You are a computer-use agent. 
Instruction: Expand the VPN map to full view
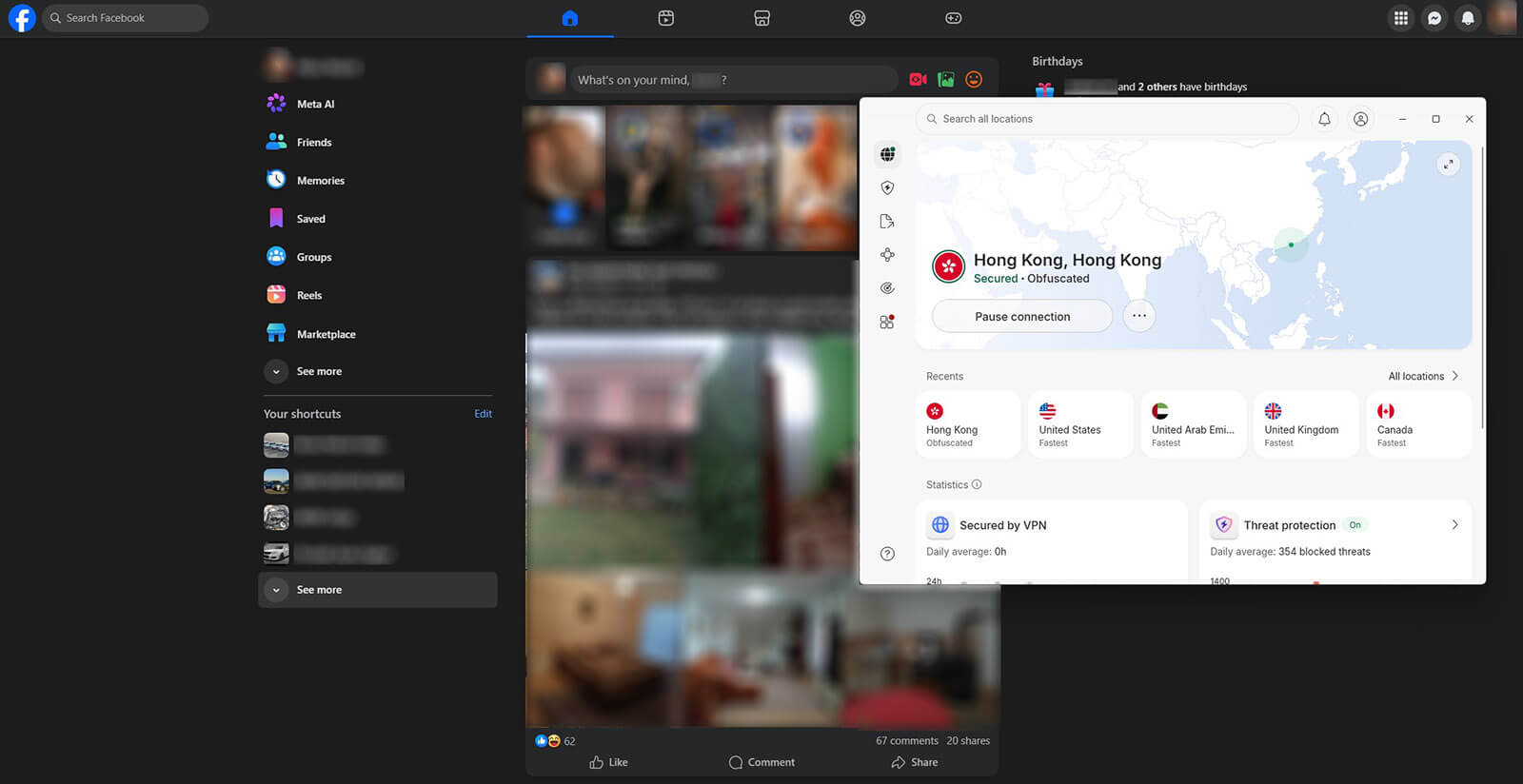coord(1448,164)
